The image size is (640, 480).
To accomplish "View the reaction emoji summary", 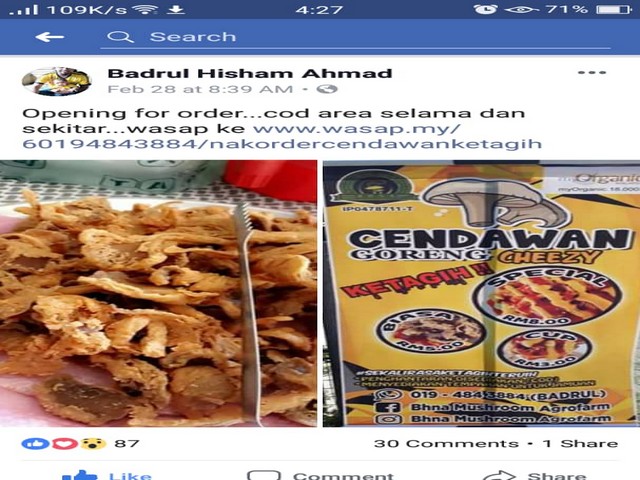I will [x=64, y=444].
